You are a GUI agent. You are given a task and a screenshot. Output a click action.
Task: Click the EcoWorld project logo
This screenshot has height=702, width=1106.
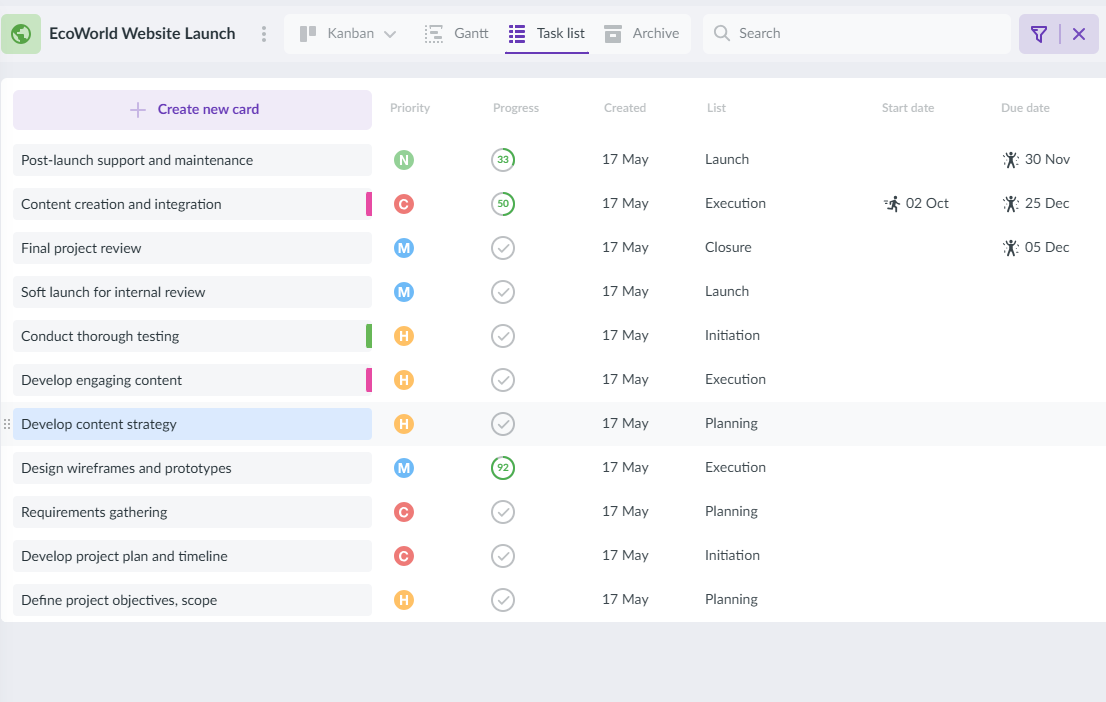[x=21, y=33]
